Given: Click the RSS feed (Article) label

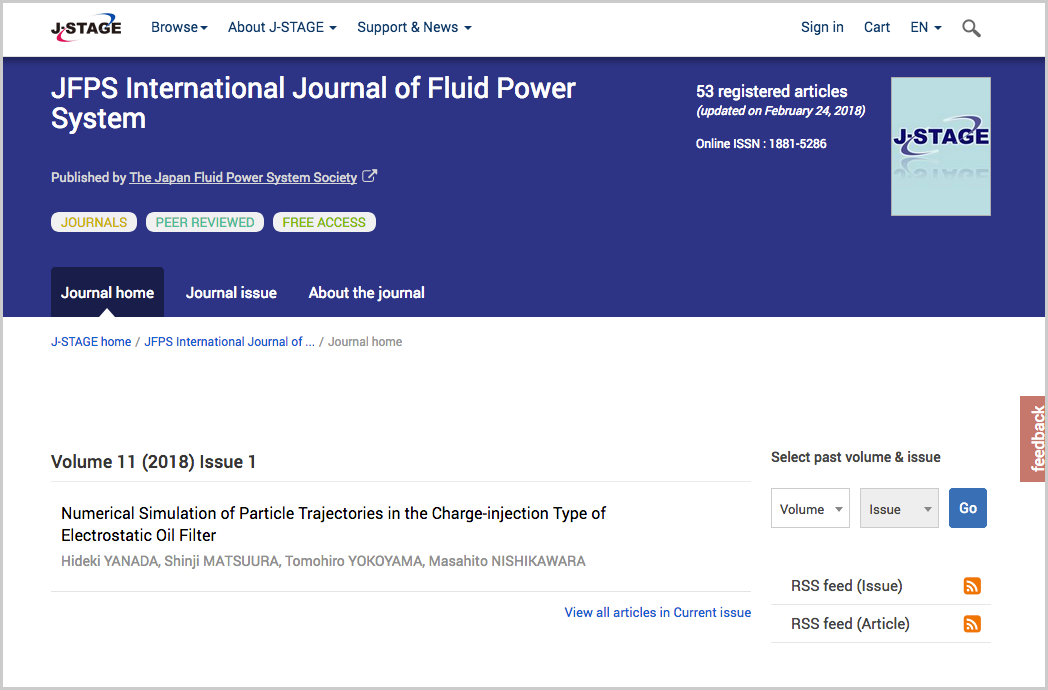Looking at the screenshot, I should [x=850, y=624].
